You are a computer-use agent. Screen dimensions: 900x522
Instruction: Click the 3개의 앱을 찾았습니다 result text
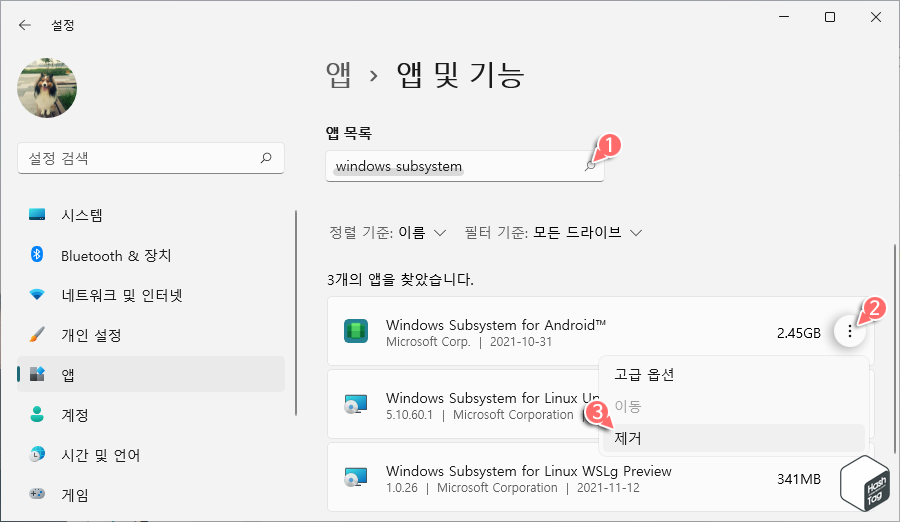(x=400, y=280)
